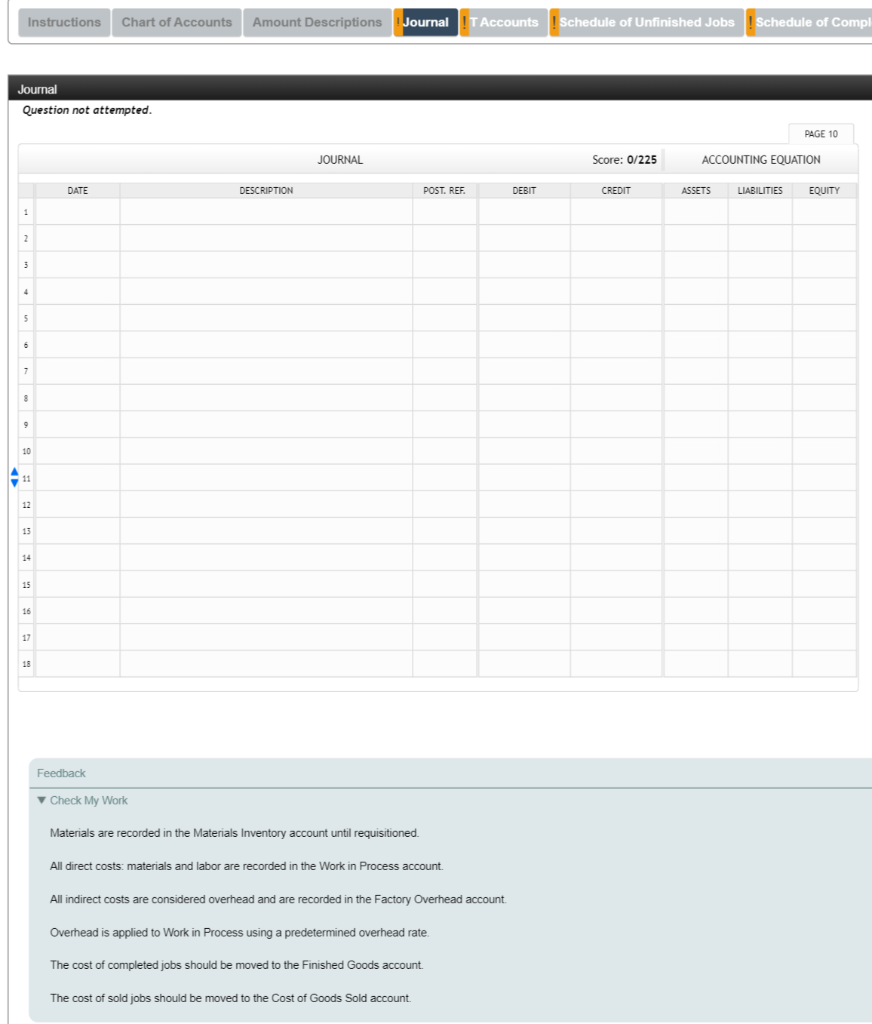
Task: Click the warning icon beside Schedule of Unfinished Jobs
Action: tap(554, 22)
